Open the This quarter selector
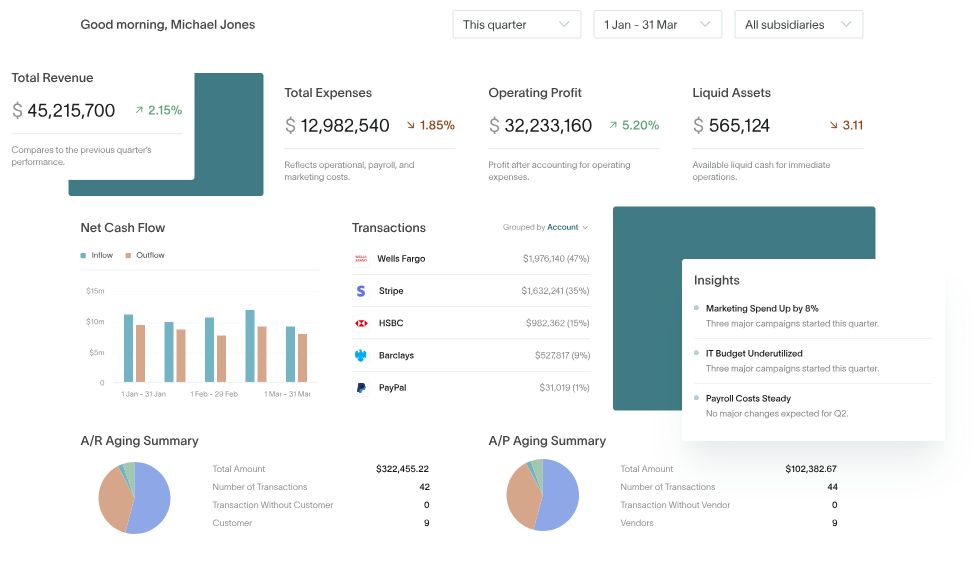 (516, 24)
